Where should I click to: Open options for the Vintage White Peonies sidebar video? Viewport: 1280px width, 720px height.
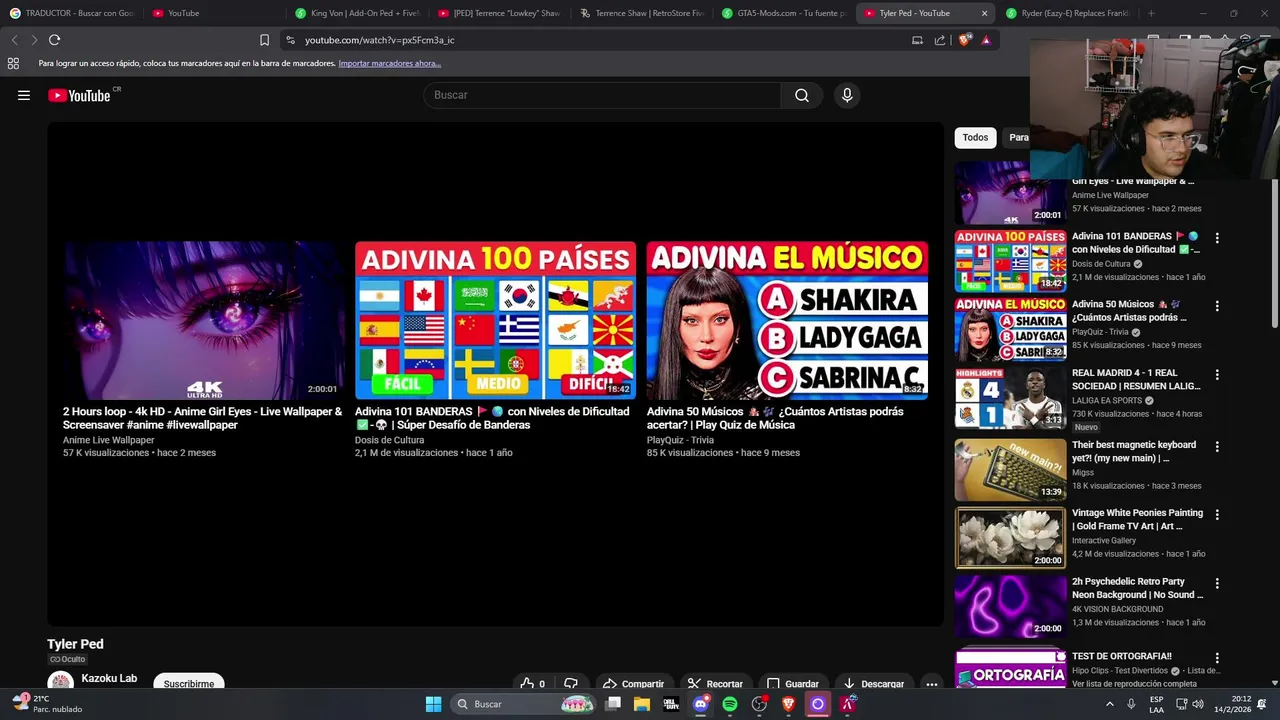(x=1217, y=514)
